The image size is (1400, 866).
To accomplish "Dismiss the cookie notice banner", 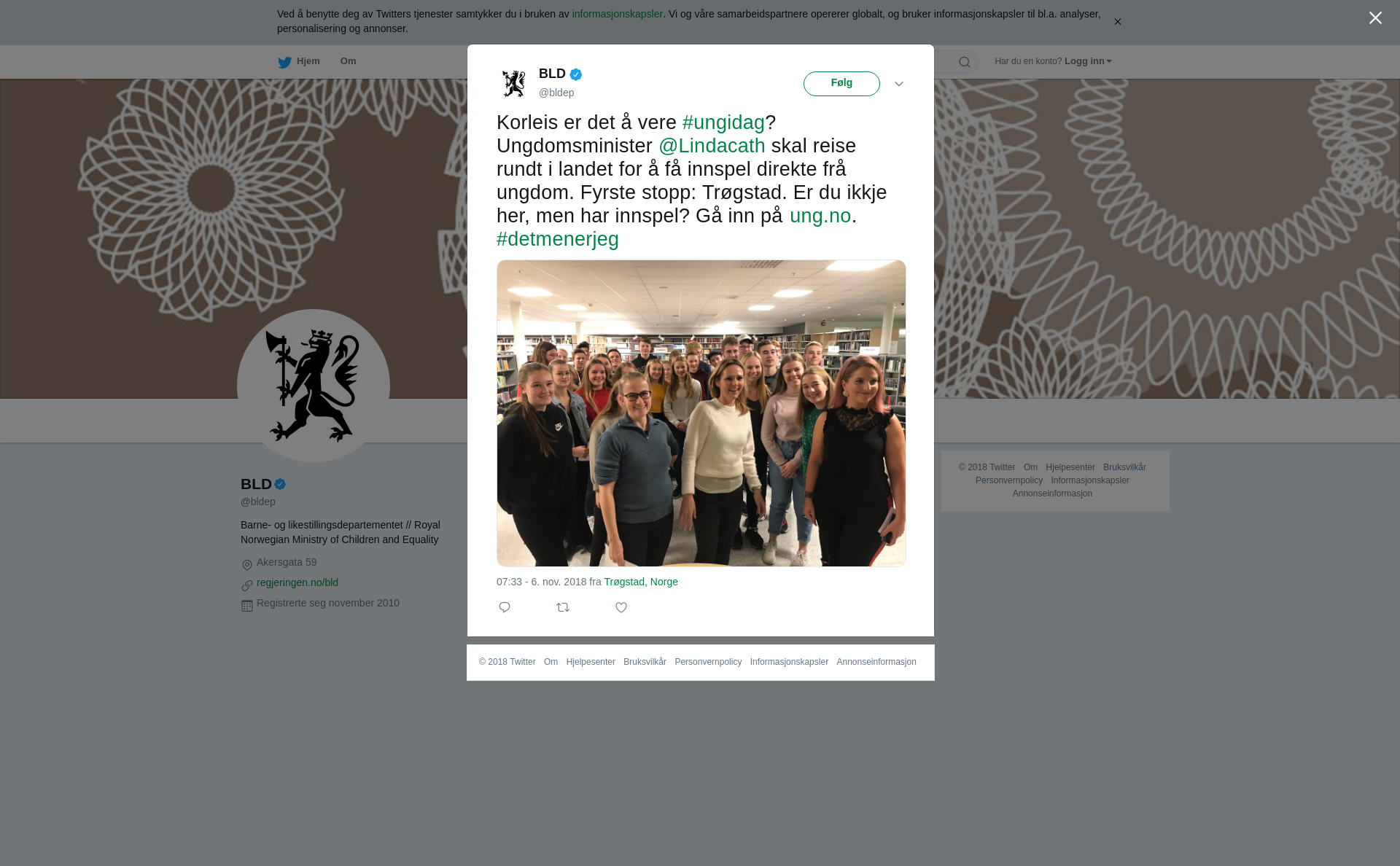I will coord(1117,22).
